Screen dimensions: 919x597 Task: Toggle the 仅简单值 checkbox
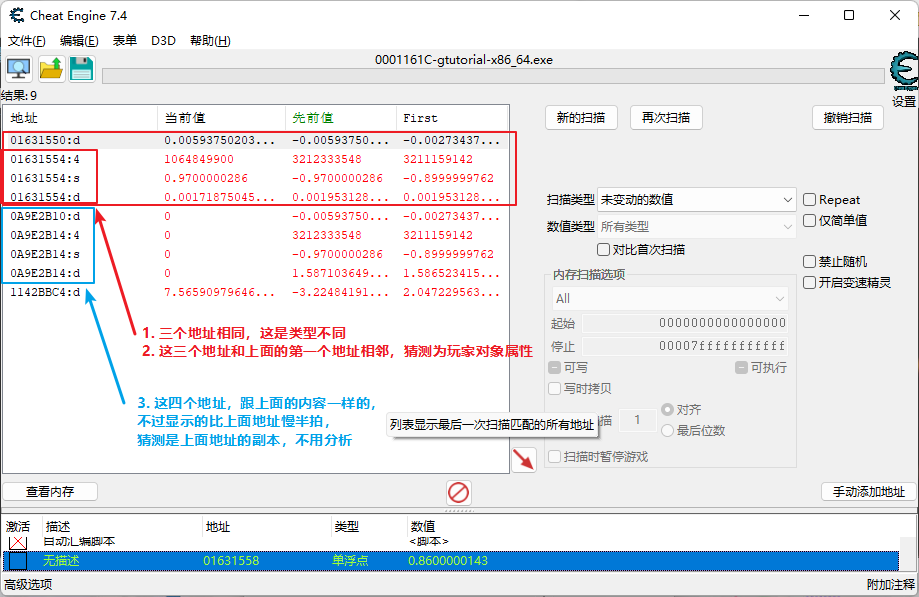[809, 221]
